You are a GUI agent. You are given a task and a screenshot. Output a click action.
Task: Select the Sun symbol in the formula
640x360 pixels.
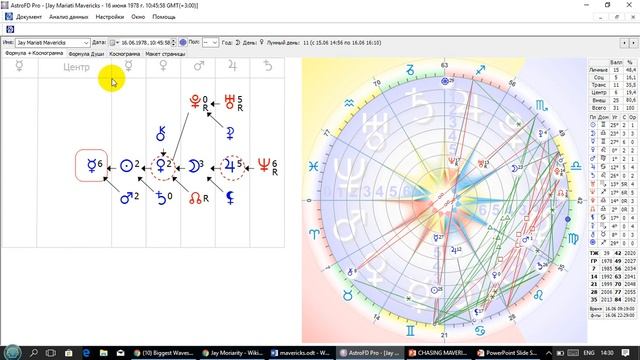(126, 166)
